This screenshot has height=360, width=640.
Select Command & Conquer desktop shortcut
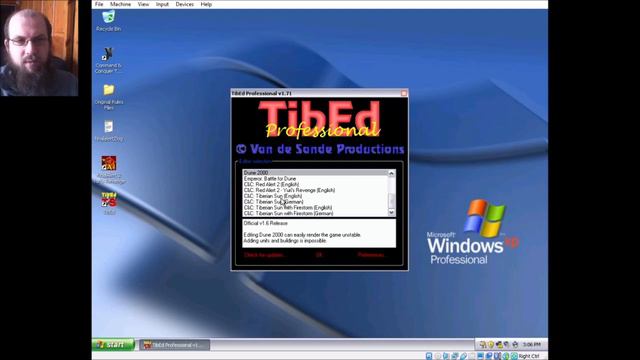pyautogui.click(x=108, y=60)
